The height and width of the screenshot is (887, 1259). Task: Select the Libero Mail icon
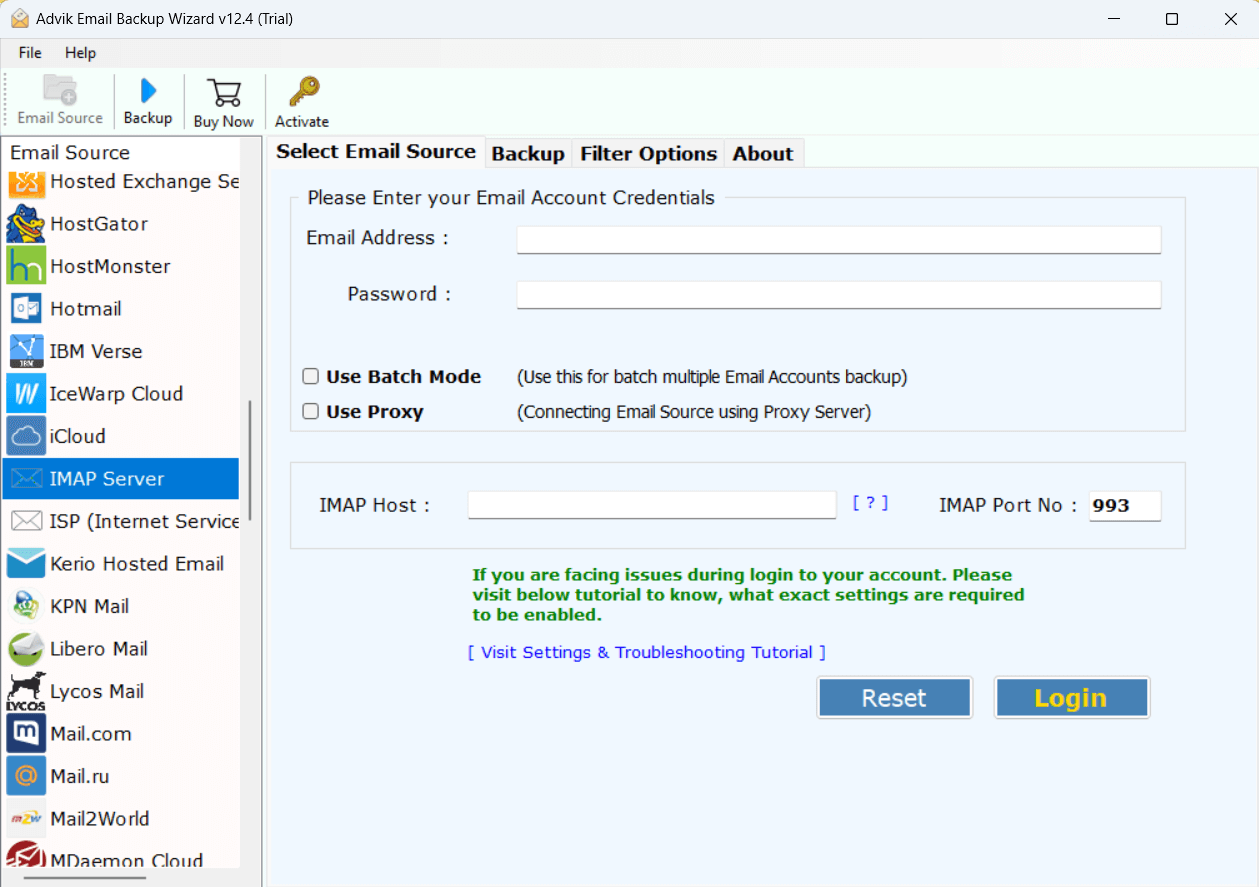26,649
